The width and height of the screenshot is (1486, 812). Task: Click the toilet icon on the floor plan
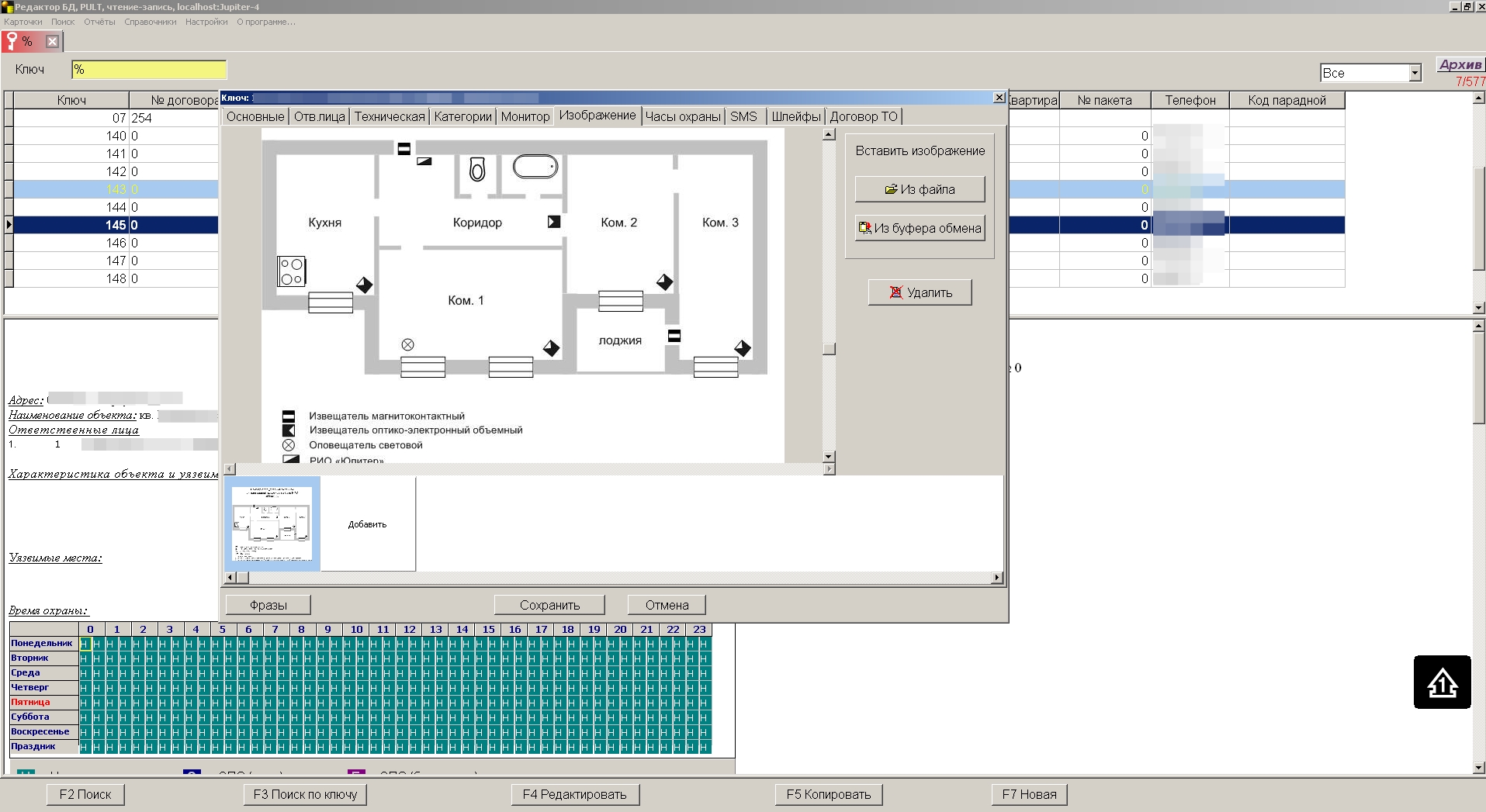(477, 169)
